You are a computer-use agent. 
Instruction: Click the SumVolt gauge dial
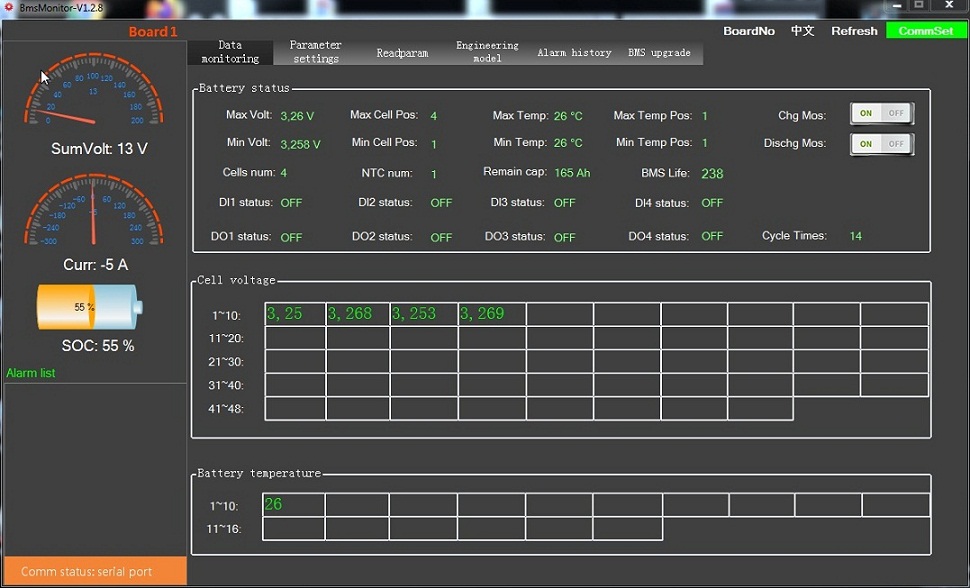pos(93,89)
